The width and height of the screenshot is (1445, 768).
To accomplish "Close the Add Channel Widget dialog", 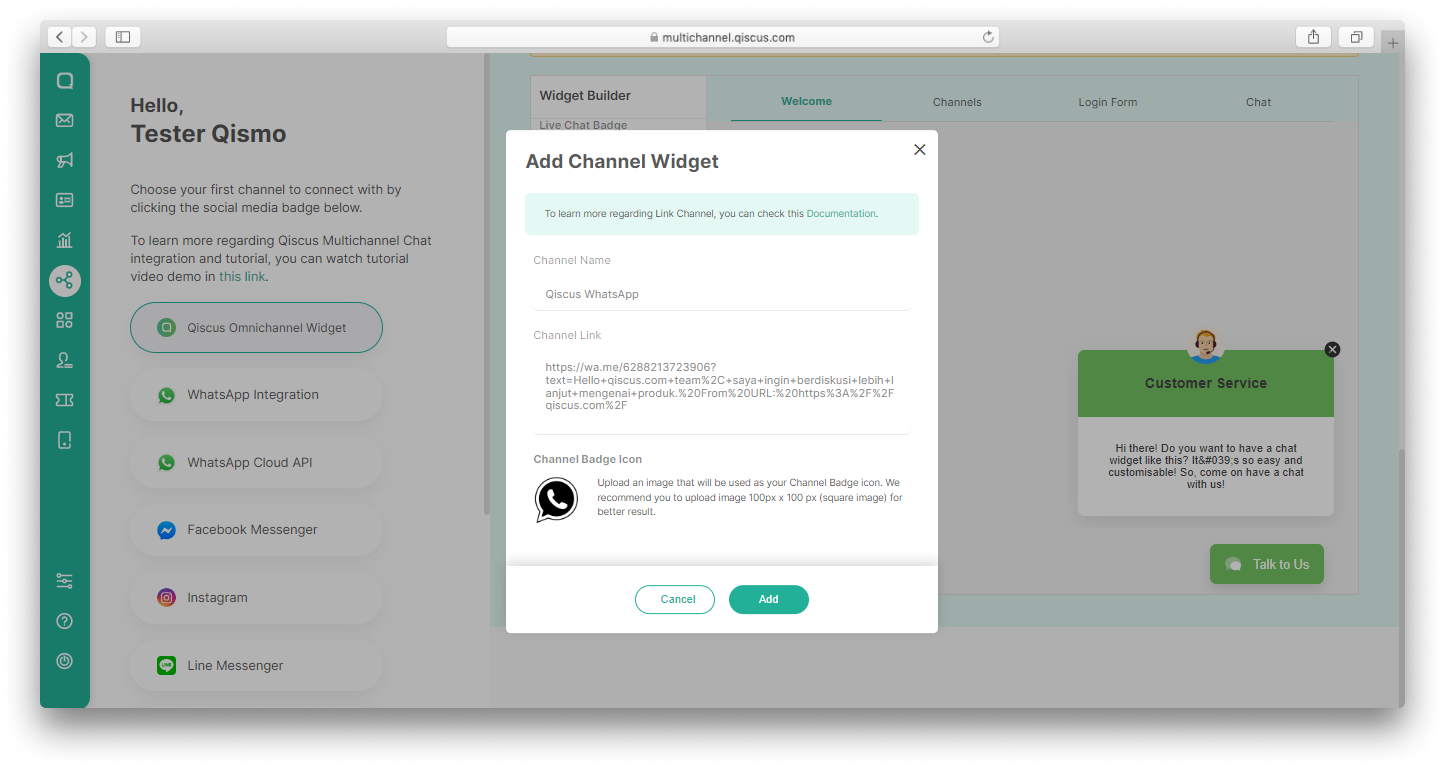I will click(x=920, y=150).
